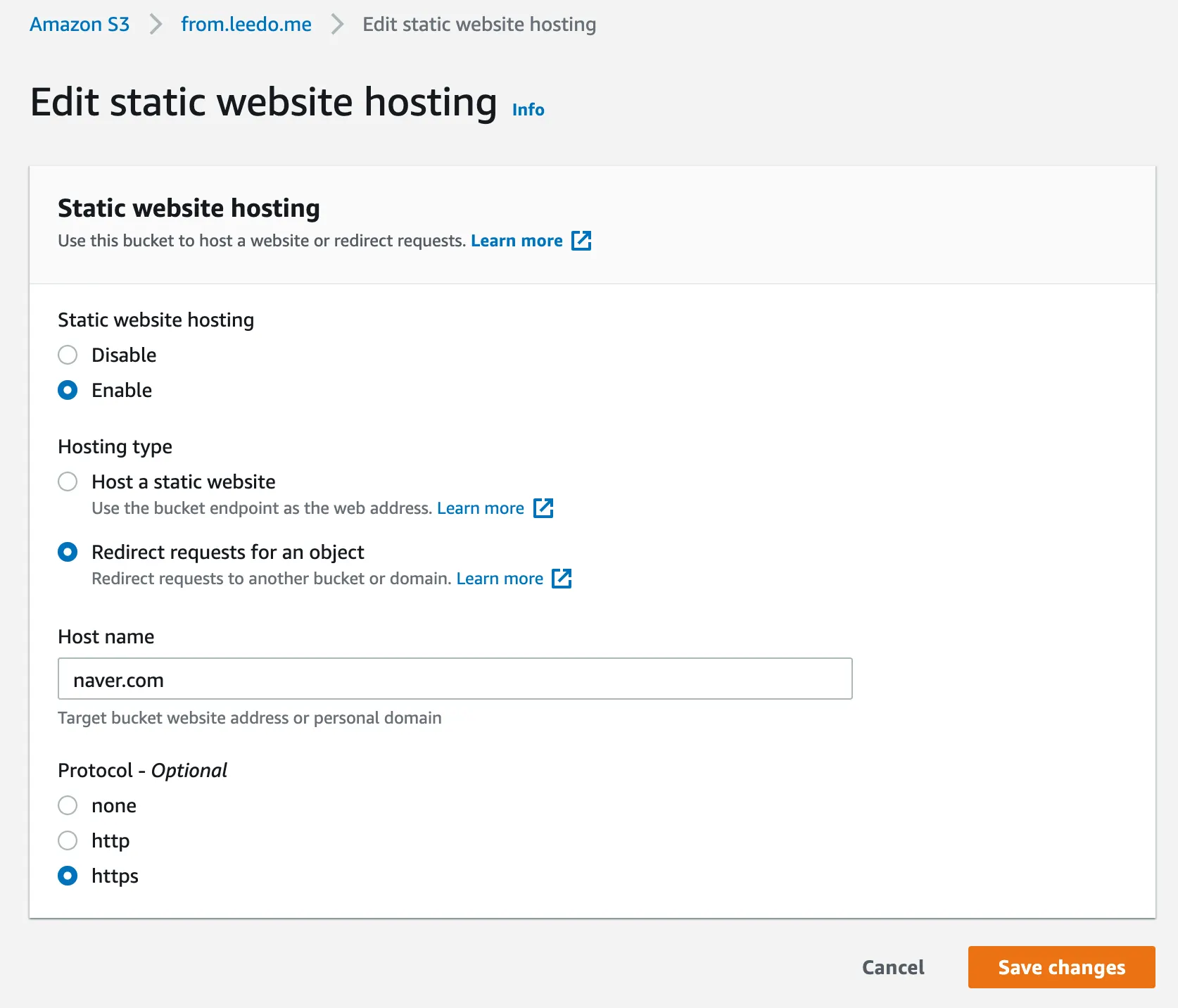Cancel editing static website hosting
Image resolution: width=1178 pixels, height=1008 pixels.
(x=893, y=967)
